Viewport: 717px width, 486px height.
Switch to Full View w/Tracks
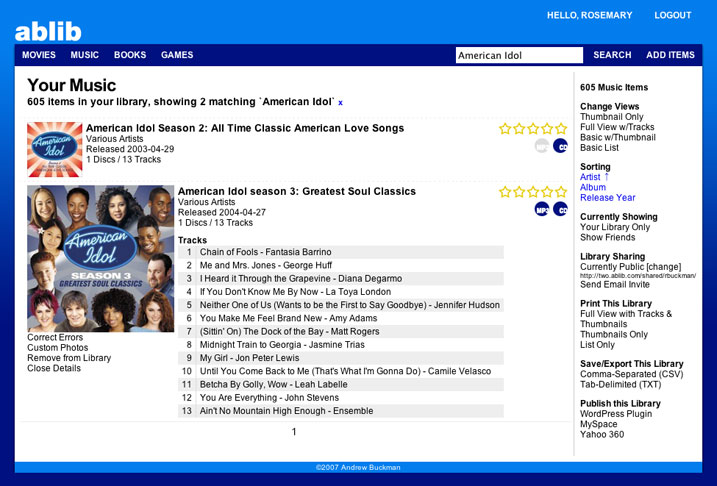[x=617, y=127]
